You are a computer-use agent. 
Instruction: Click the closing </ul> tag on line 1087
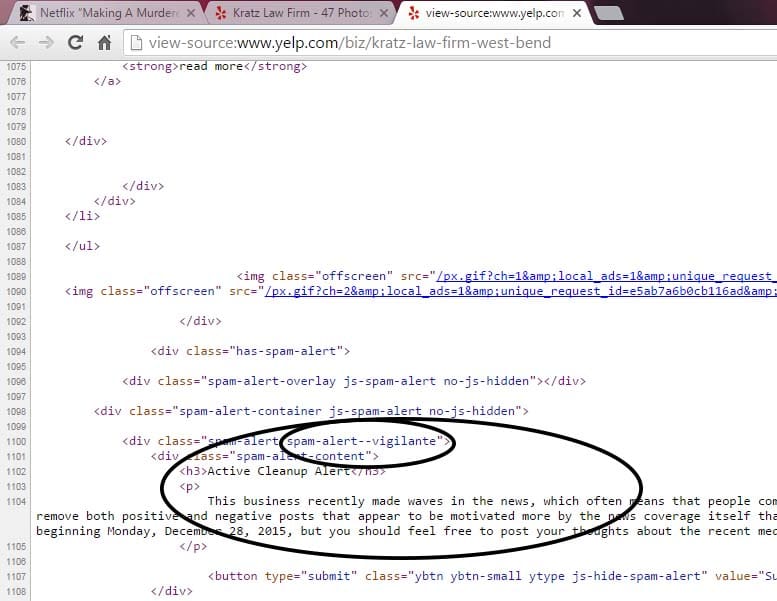pos(82,246)
